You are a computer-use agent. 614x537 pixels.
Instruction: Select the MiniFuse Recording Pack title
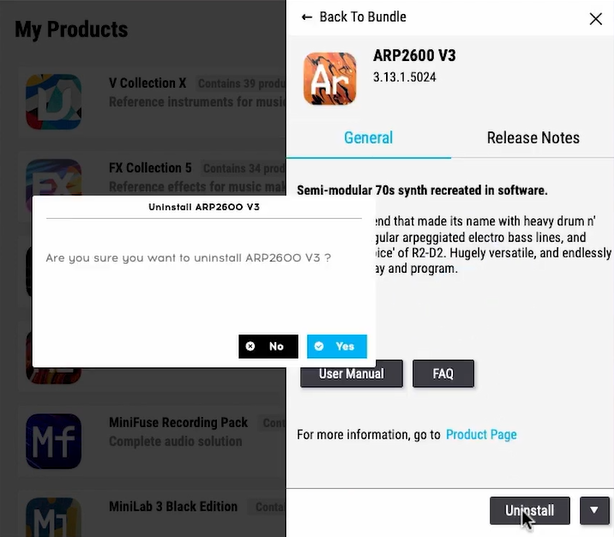(178, 422)
